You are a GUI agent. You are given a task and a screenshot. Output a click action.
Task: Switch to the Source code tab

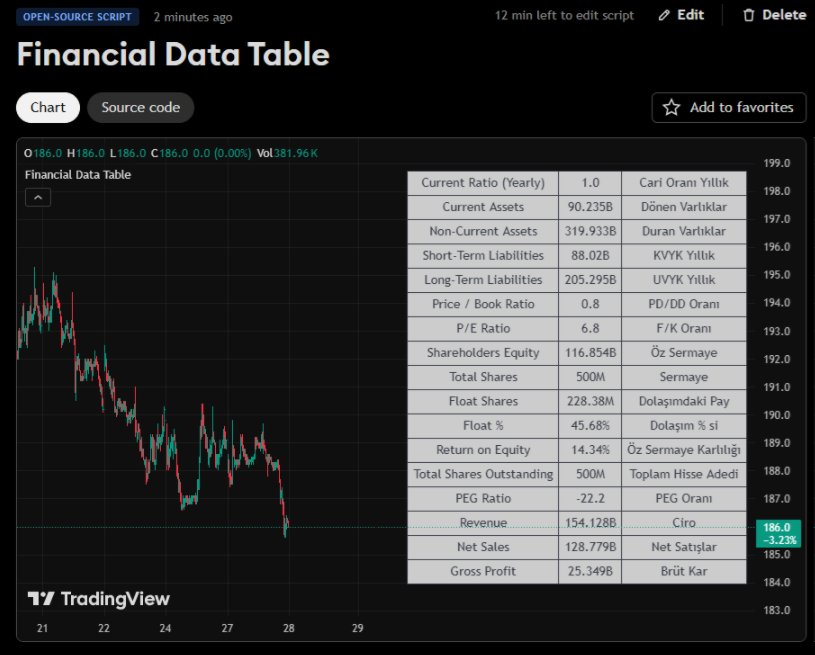coord(140,107)
